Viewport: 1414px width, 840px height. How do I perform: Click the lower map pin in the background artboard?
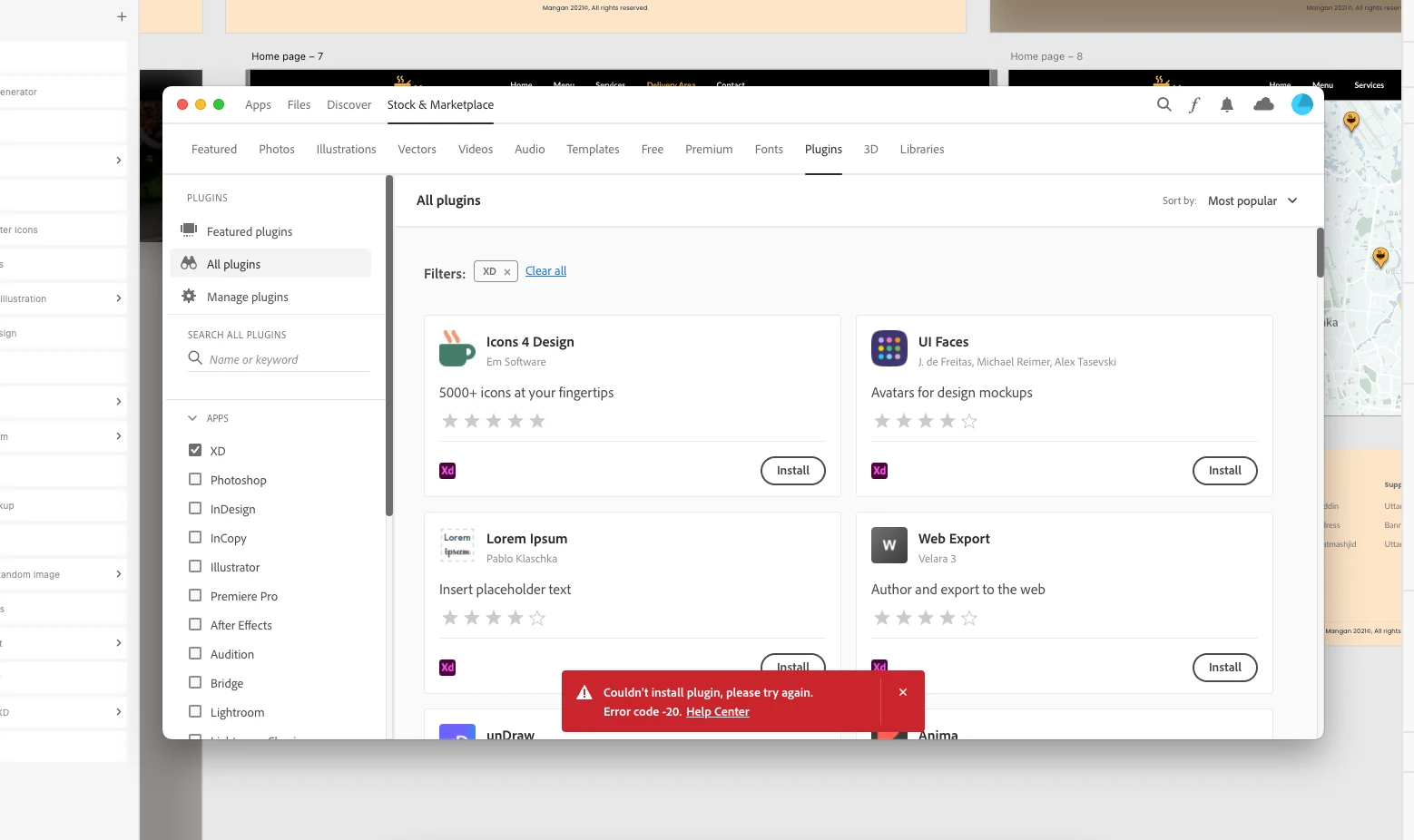pos(1380,259)
